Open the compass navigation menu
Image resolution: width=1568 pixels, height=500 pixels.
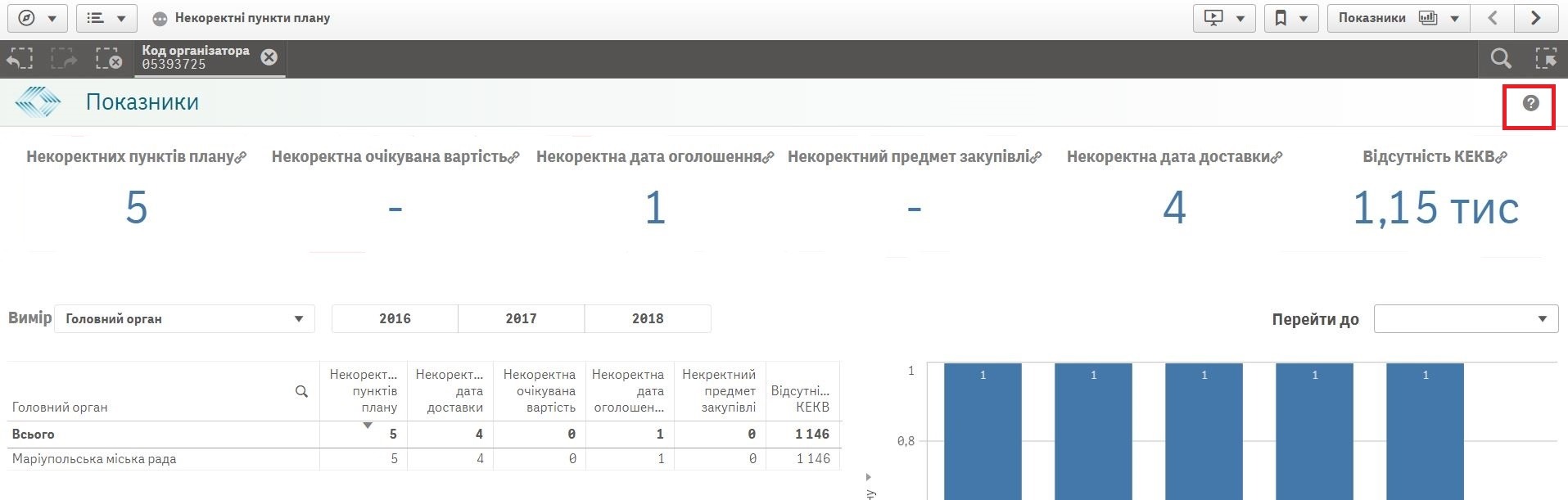point(37,18)
